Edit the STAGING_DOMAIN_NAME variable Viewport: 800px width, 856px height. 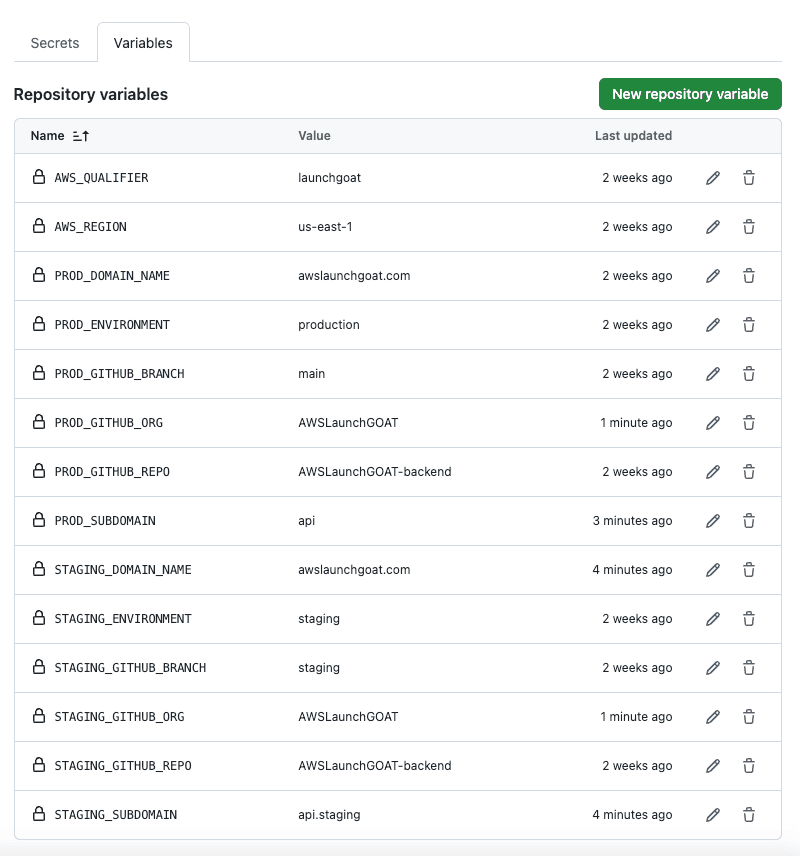click(x=713, y=570)
